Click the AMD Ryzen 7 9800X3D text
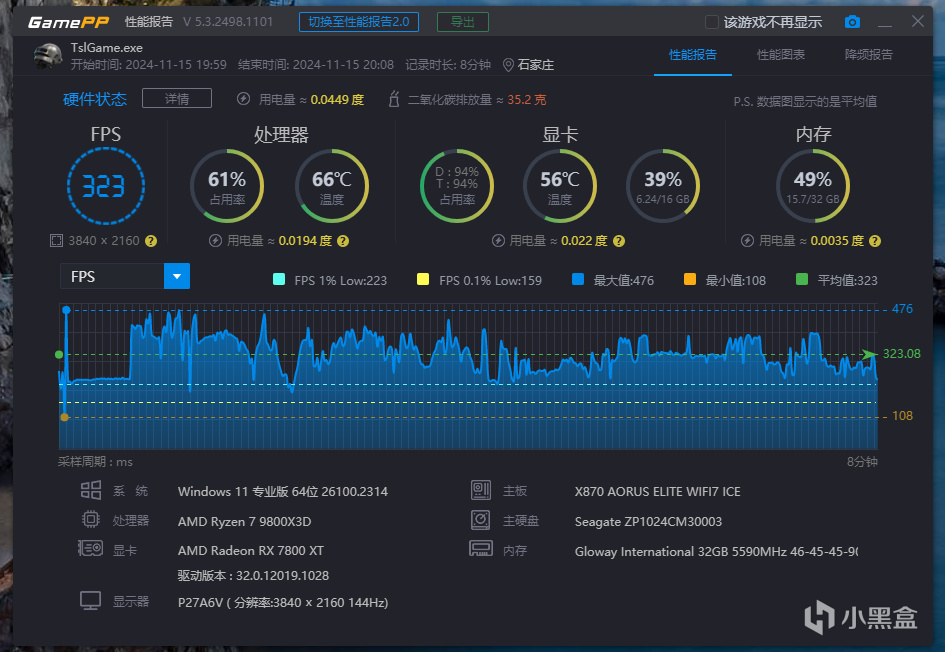945x652 pixels. pyautogui.click(x=245, y=521)
